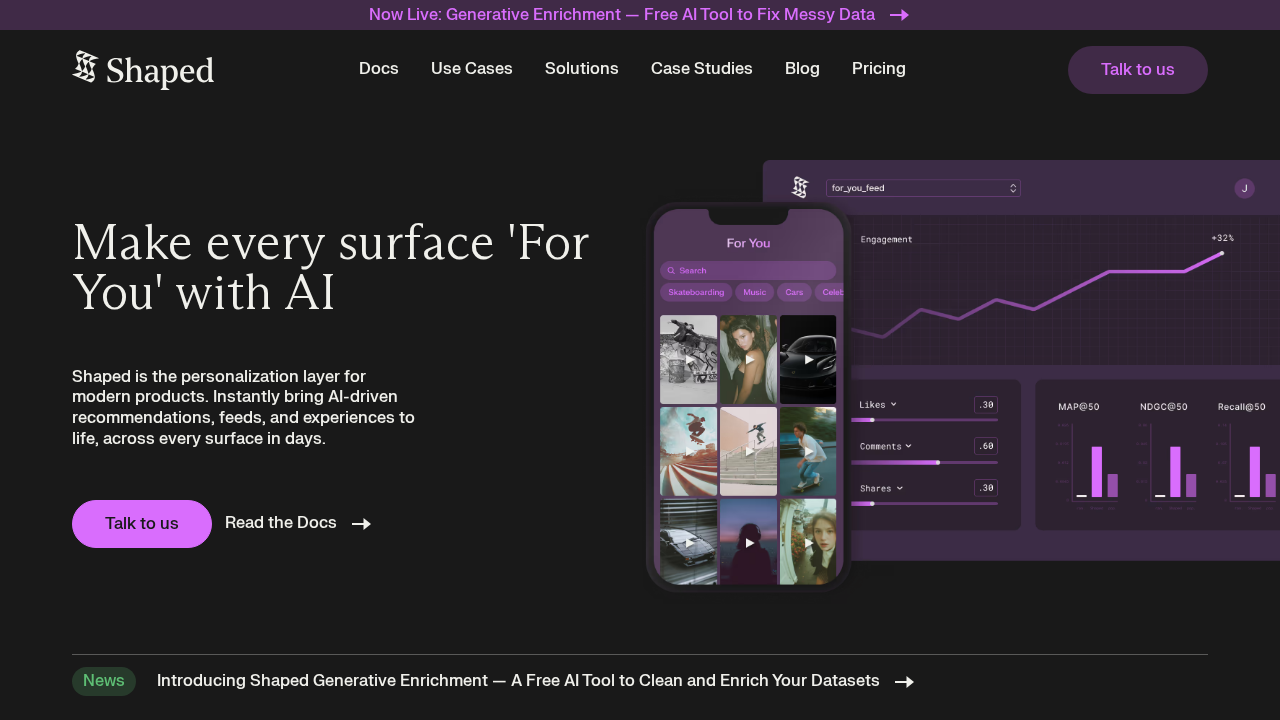Open the J user avatar in the dashboard
The height and width of the screenshot is (720, 1280).
(x=1244, y=188)
